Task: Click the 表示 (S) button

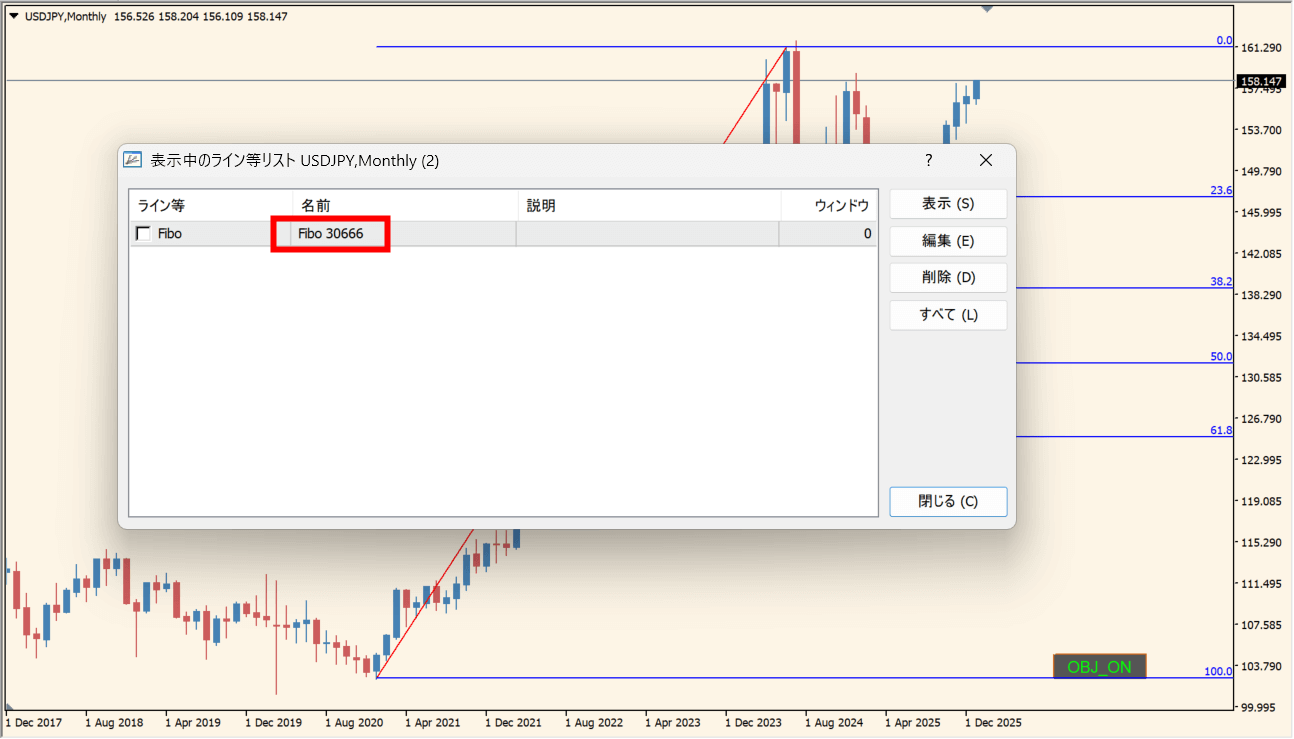Action: pos(947,203)
